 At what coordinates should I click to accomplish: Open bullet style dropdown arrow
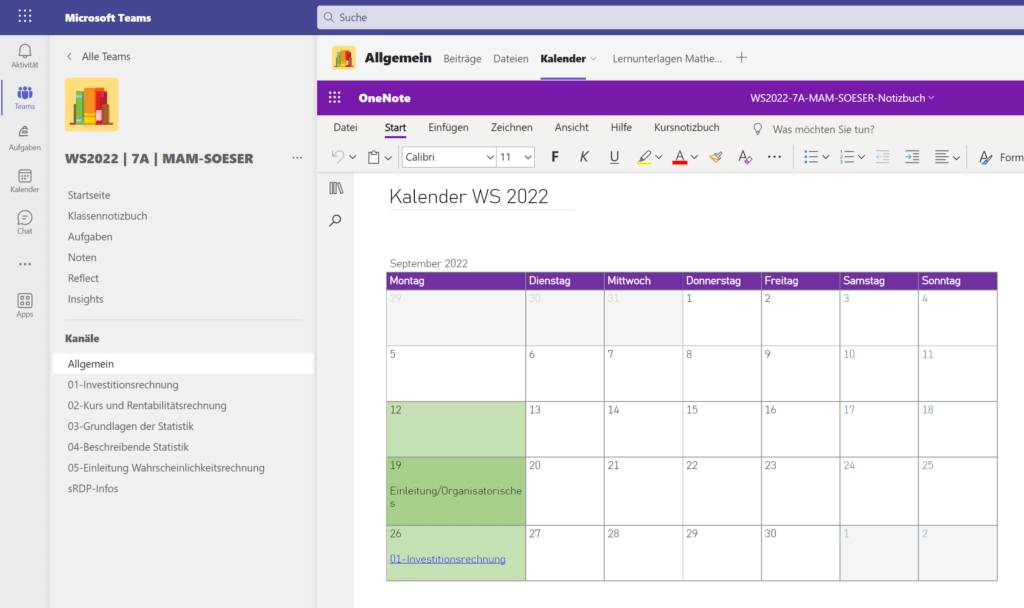point(825,157)
